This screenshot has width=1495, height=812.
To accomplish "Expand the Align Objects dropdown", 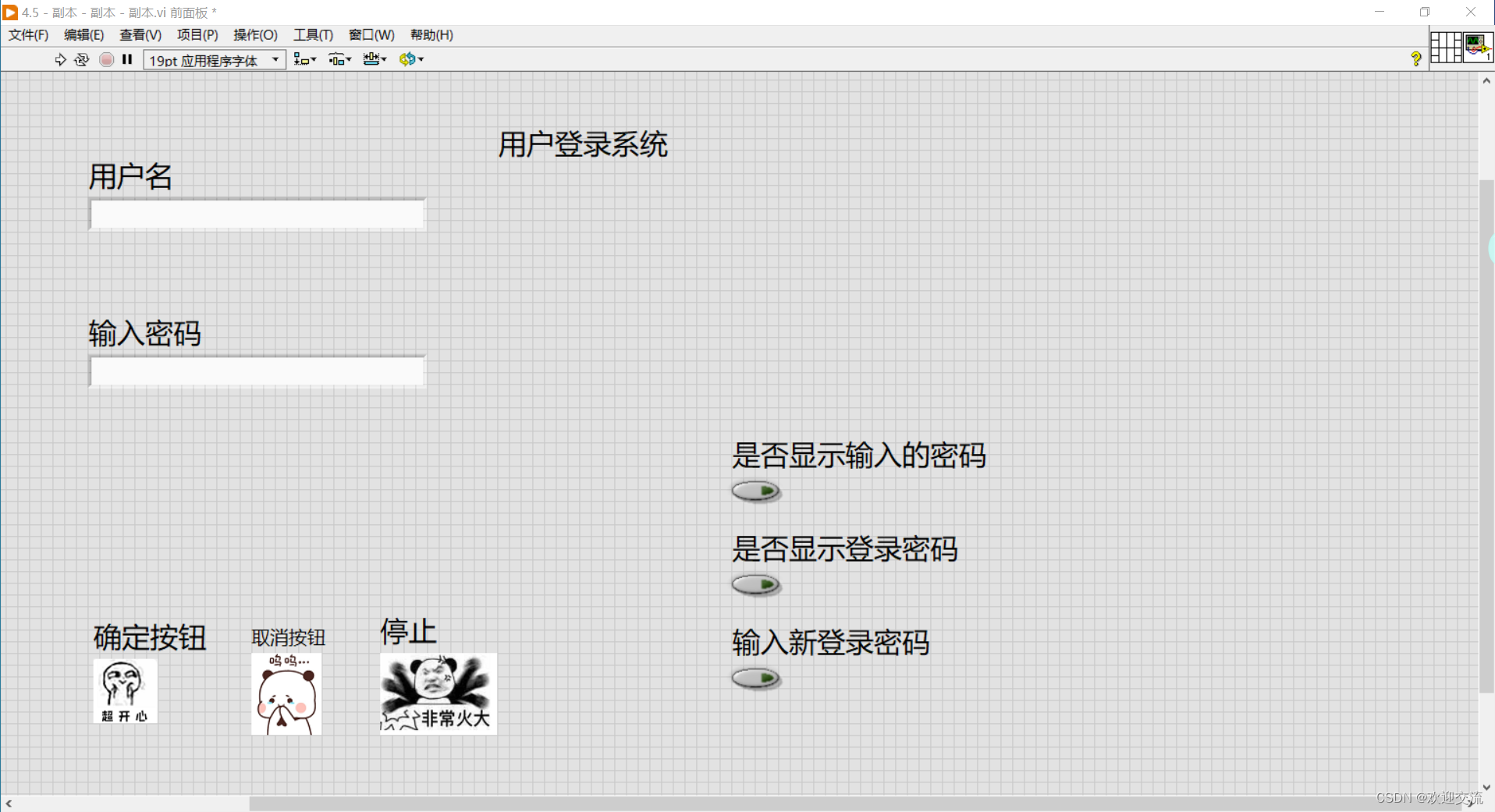I will click(x=304, y=59).
